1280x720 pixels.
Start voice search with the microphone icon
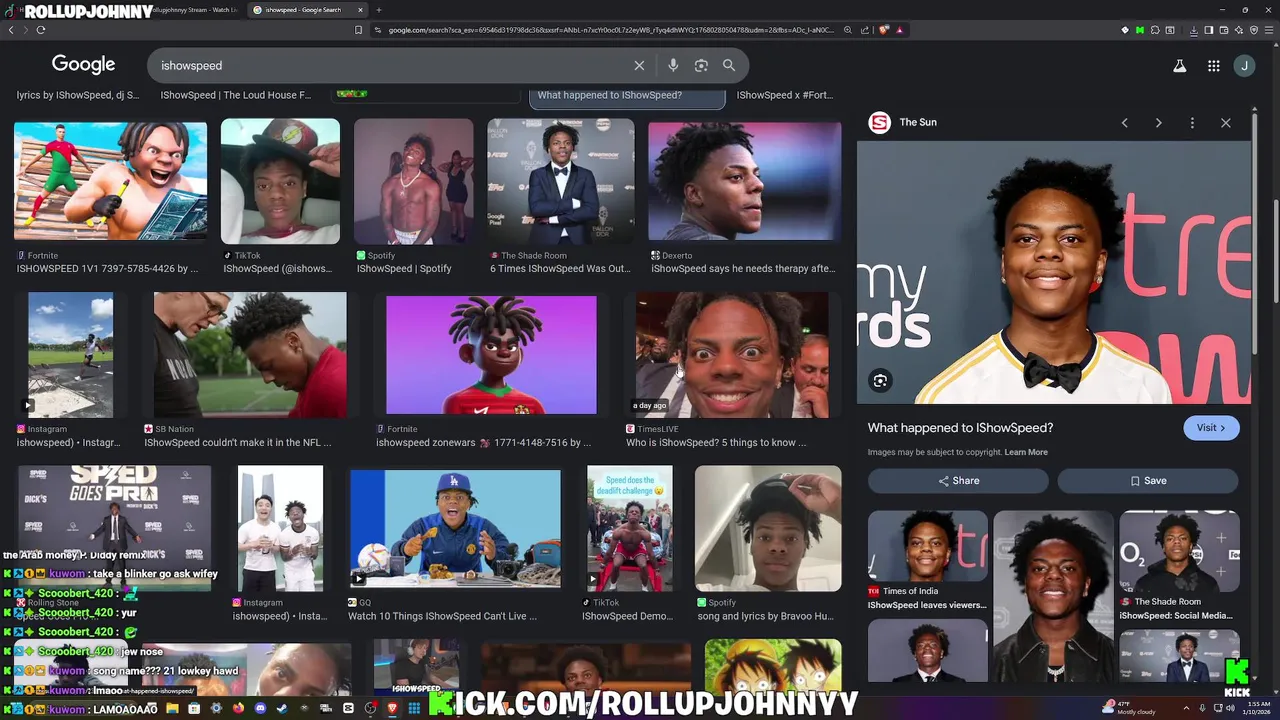tap(673, 65)
